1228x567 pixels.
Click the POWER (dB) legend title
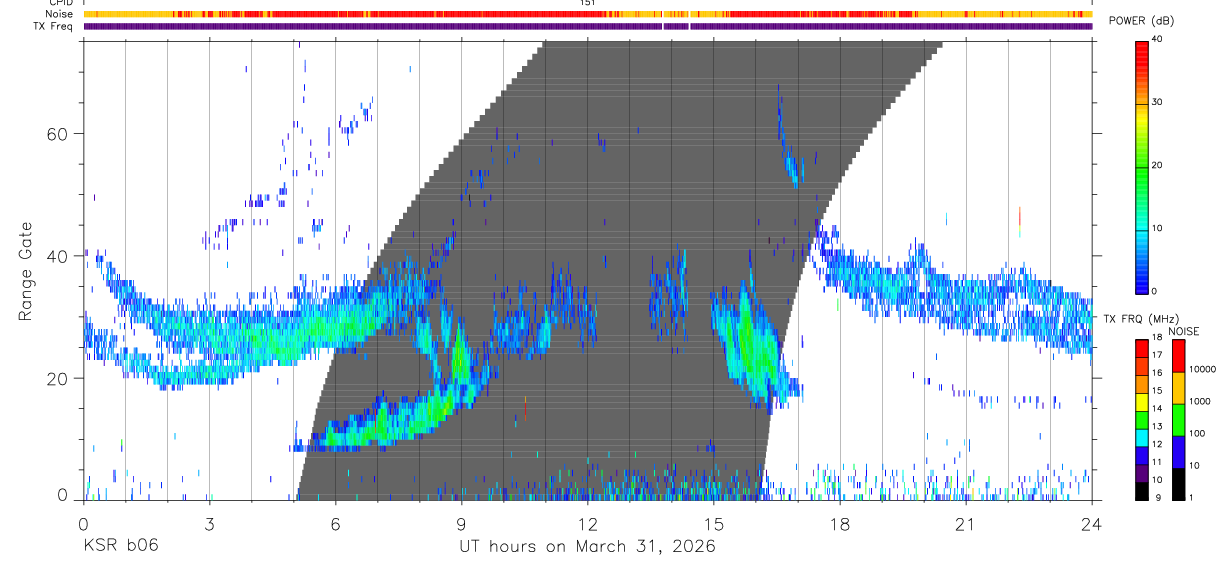[x=1141, y=22]
